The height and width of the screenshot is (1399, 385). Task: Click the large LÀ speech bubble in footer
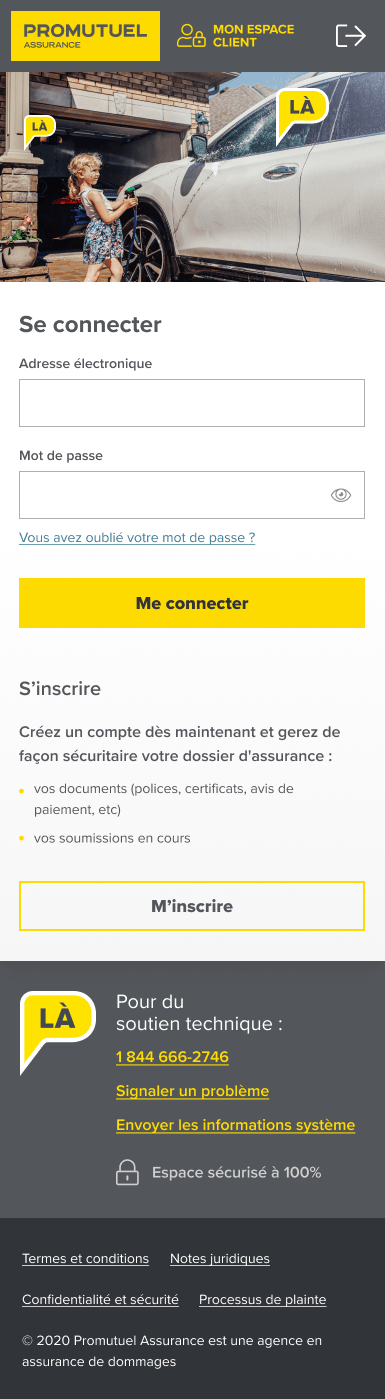[x=57, y=1030]
